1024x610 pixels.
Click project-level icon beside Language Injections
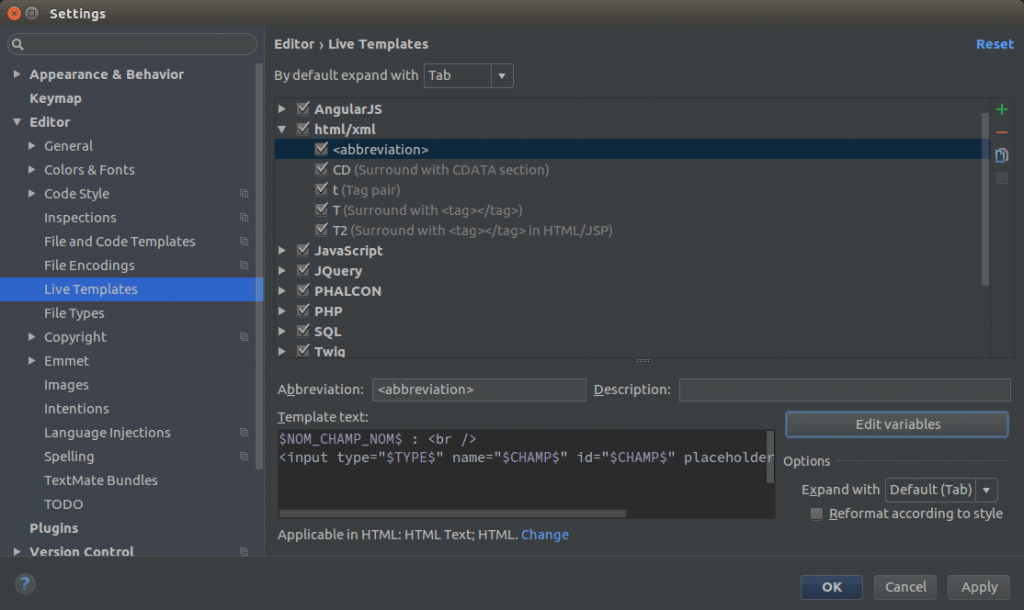coord(244,432)
